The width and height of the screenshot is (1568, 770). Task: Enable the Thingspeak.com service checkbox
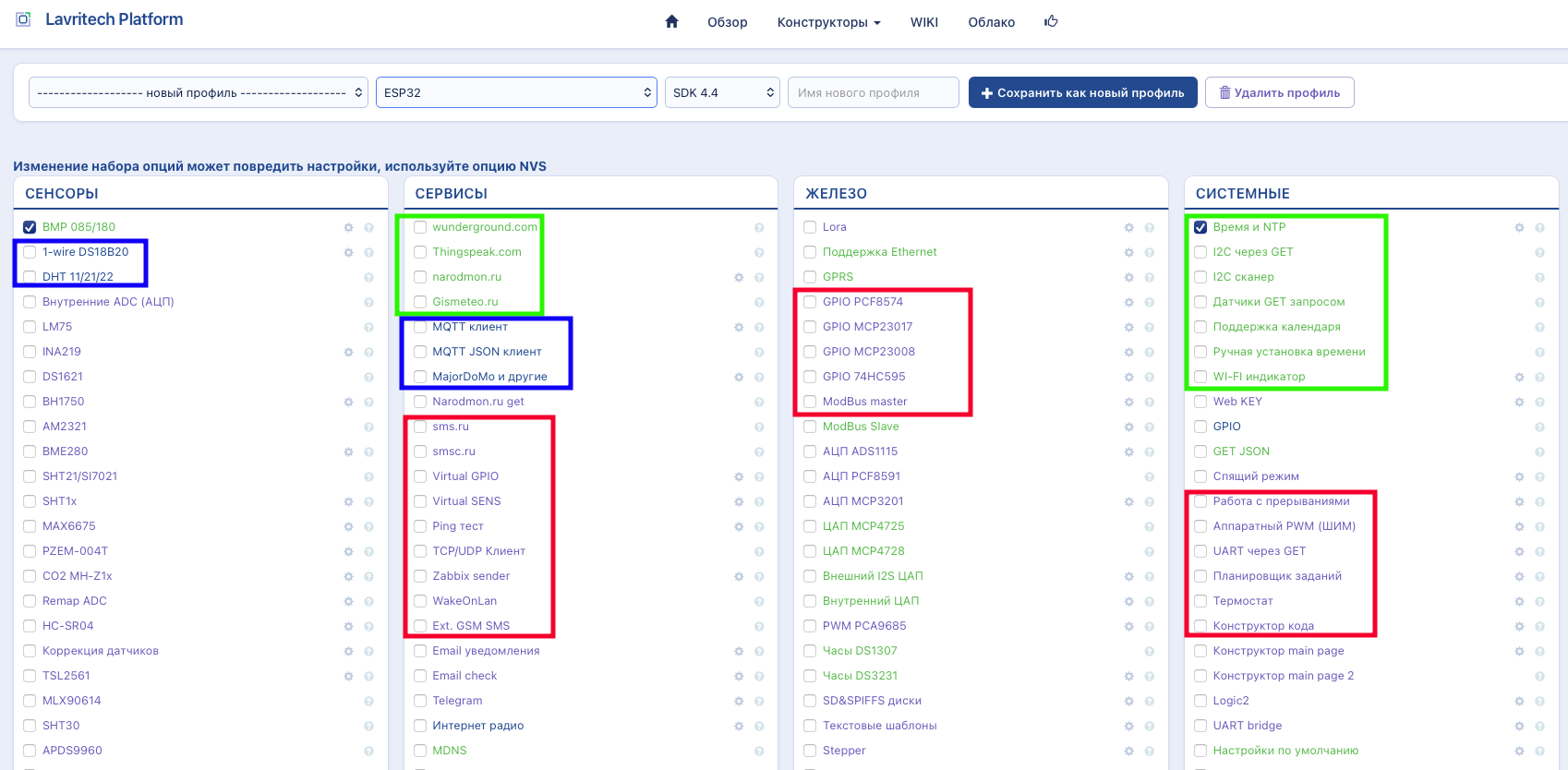point(420,252)
